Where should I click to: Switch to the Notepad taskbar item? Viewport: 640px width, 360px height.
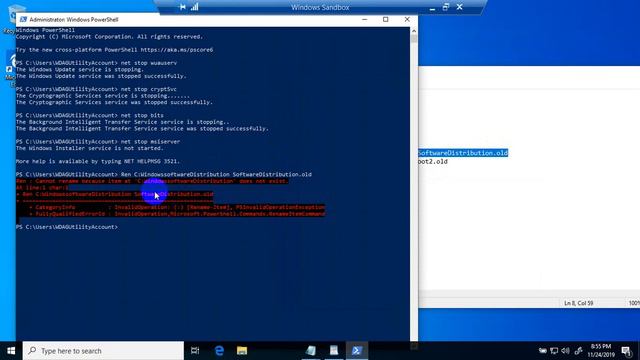311,351
